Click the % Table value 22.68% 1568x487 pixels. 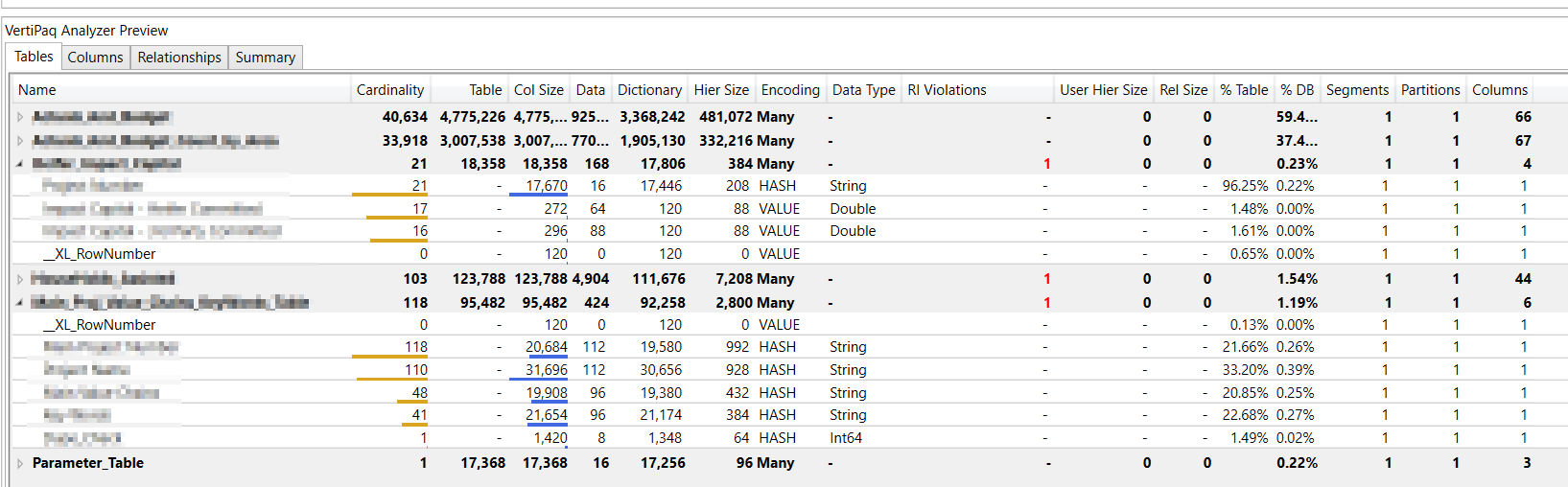1245,415
